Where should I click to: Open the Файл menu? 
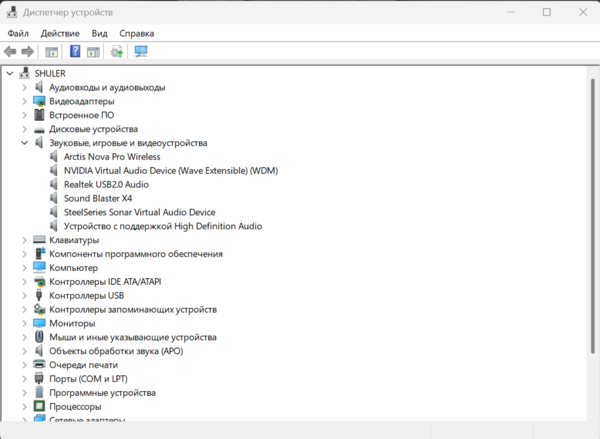point(18,33)
